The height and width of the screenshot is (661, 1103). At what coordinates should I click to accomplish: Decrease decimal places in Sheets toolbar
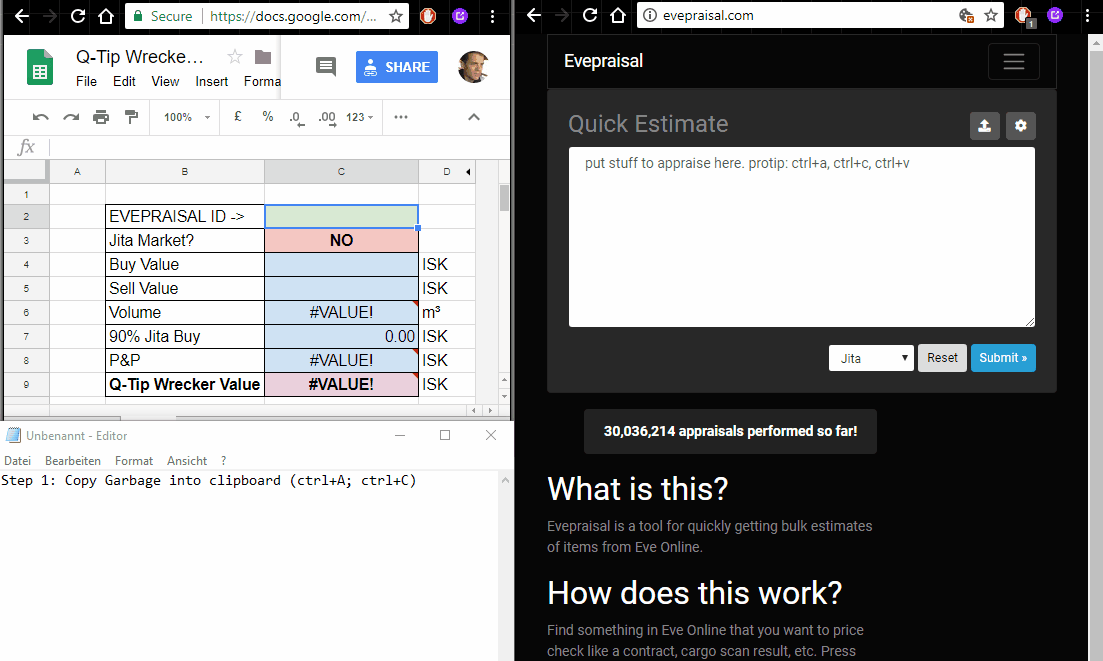pos(297,118)
